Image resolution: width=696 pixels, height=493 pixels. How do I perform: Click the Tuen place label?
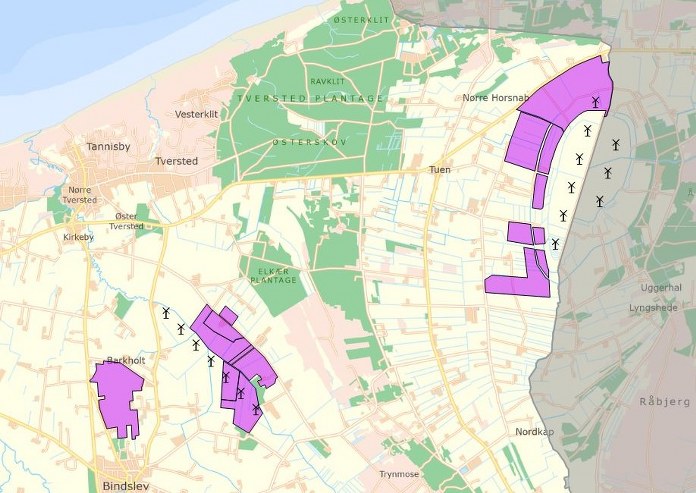click(440, 170)
